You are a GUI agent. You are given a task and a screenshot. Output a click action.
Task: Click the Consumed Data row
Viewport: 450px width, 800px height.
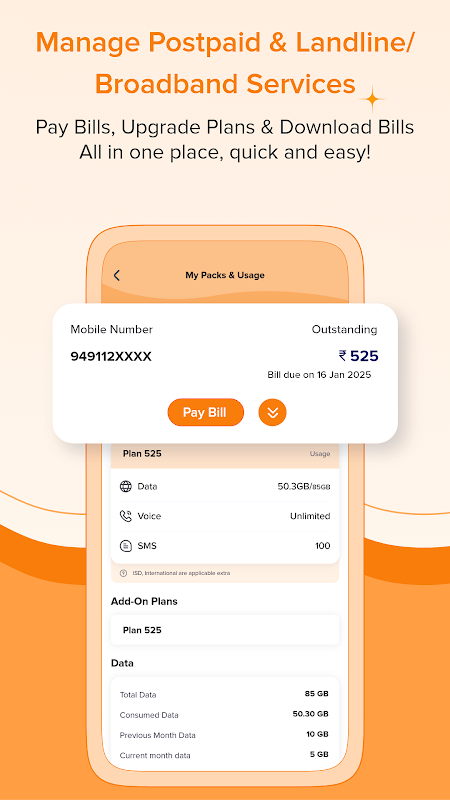[224, 714]
